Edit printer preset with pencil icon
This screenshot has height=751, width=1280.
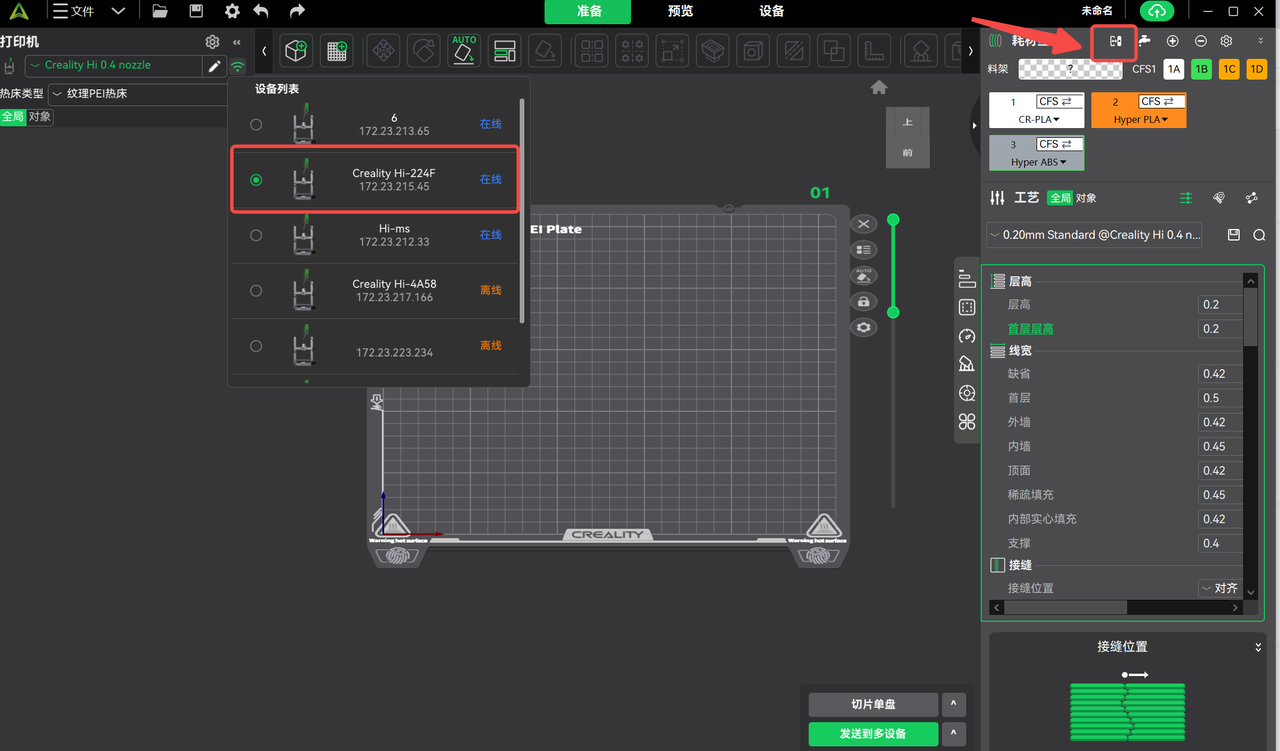(x=215, y=66)
